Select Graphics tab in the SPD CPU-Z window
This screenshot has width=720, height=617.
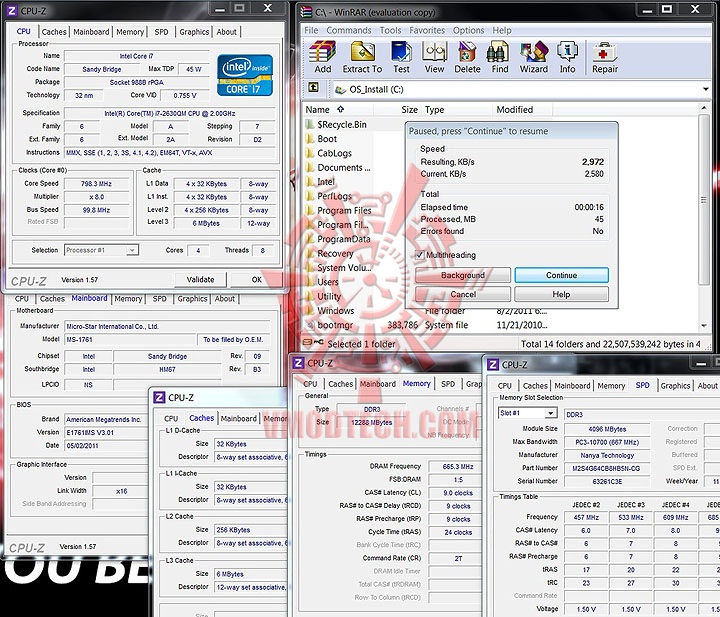675,386
